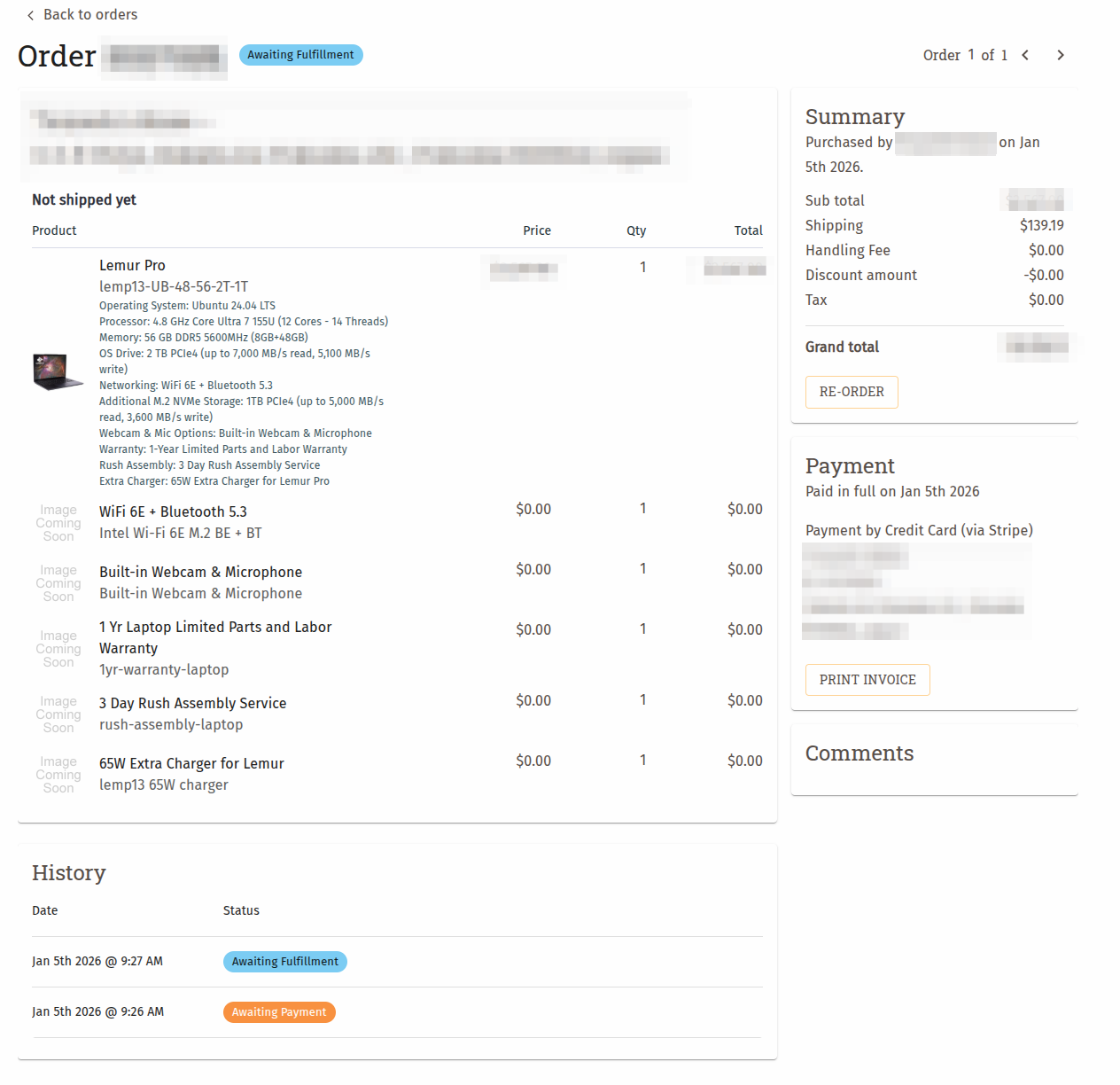This screenshot has height=1085, width=1120.
Task: Click the back chevron beside Back to orders
Action: (29, 14)
